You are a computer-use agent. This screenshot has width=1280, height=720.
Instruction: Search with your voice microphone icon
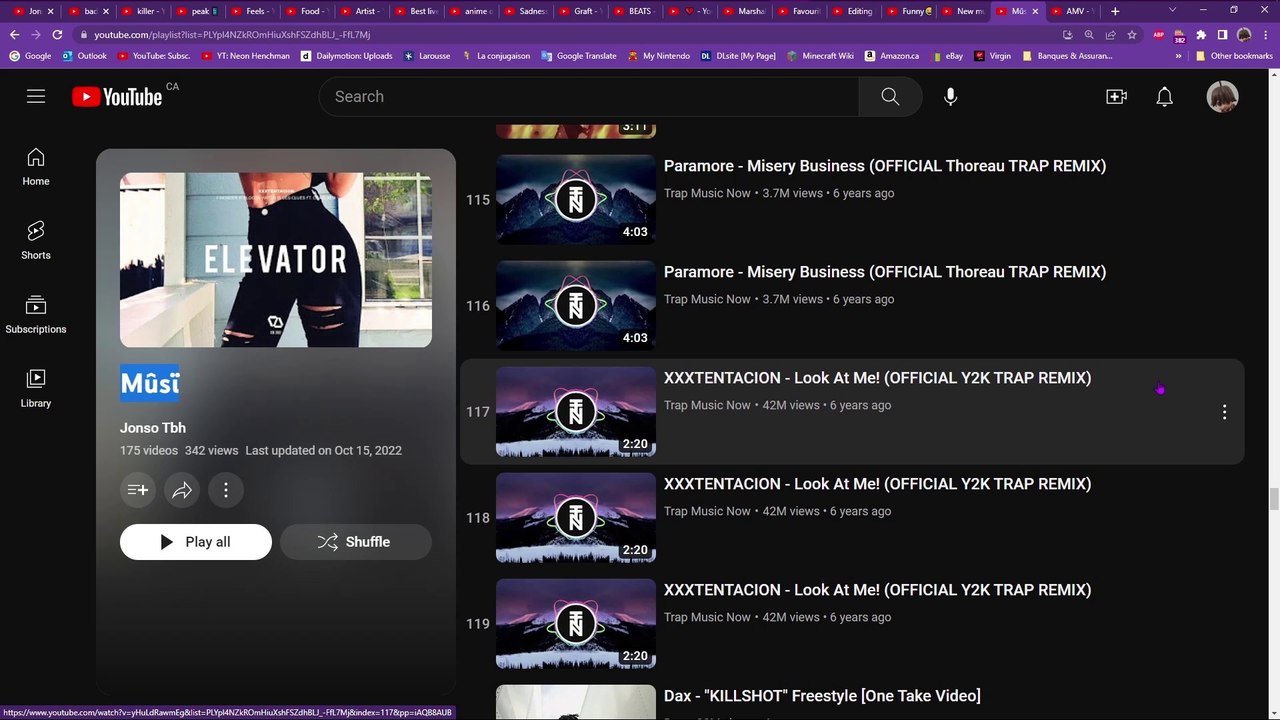(x=950, y=96)
